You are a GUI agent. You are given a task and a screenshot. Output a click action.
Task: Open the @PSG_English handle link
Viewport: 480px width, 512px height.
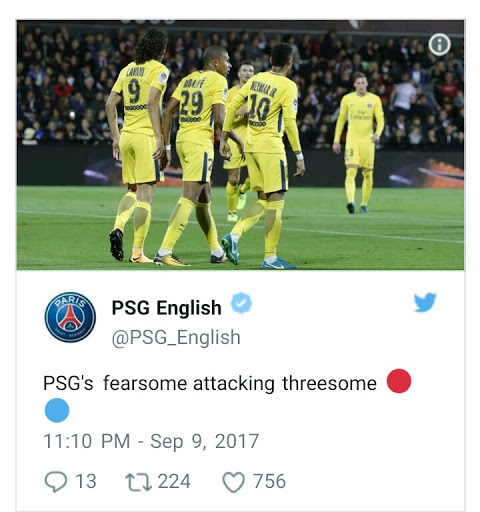pyautogui.click(x=176, y=338)
